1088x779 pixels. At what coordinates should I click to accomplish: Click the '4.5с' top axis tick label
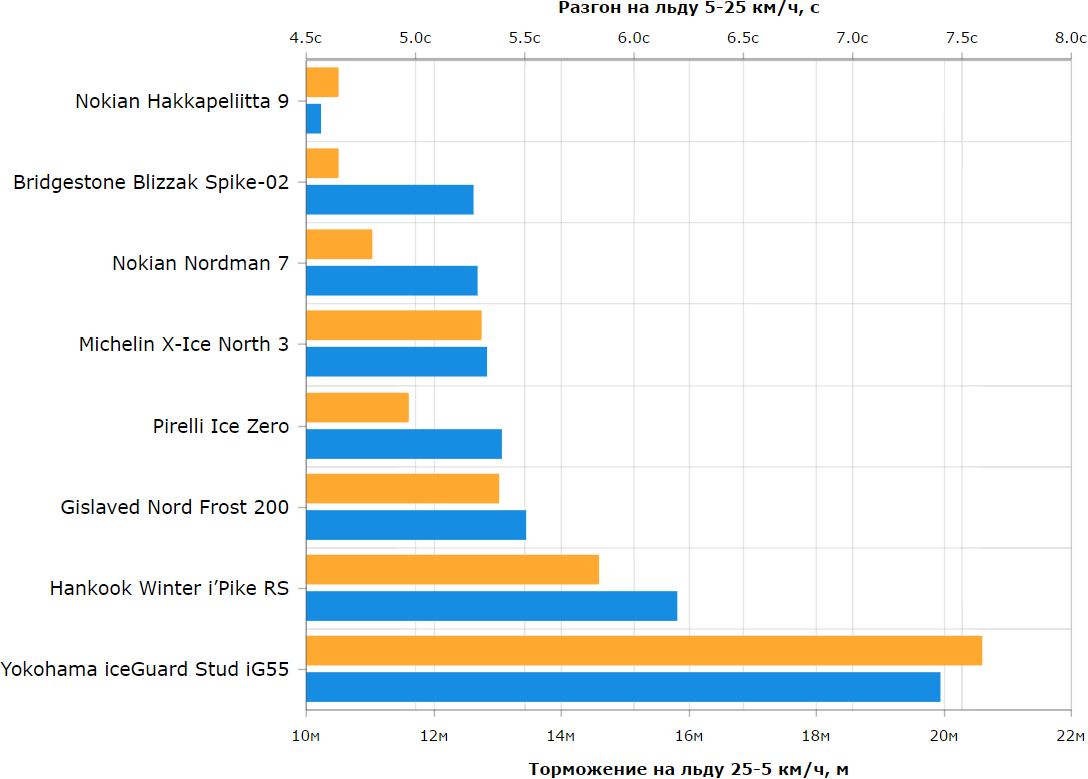(306, 37)
